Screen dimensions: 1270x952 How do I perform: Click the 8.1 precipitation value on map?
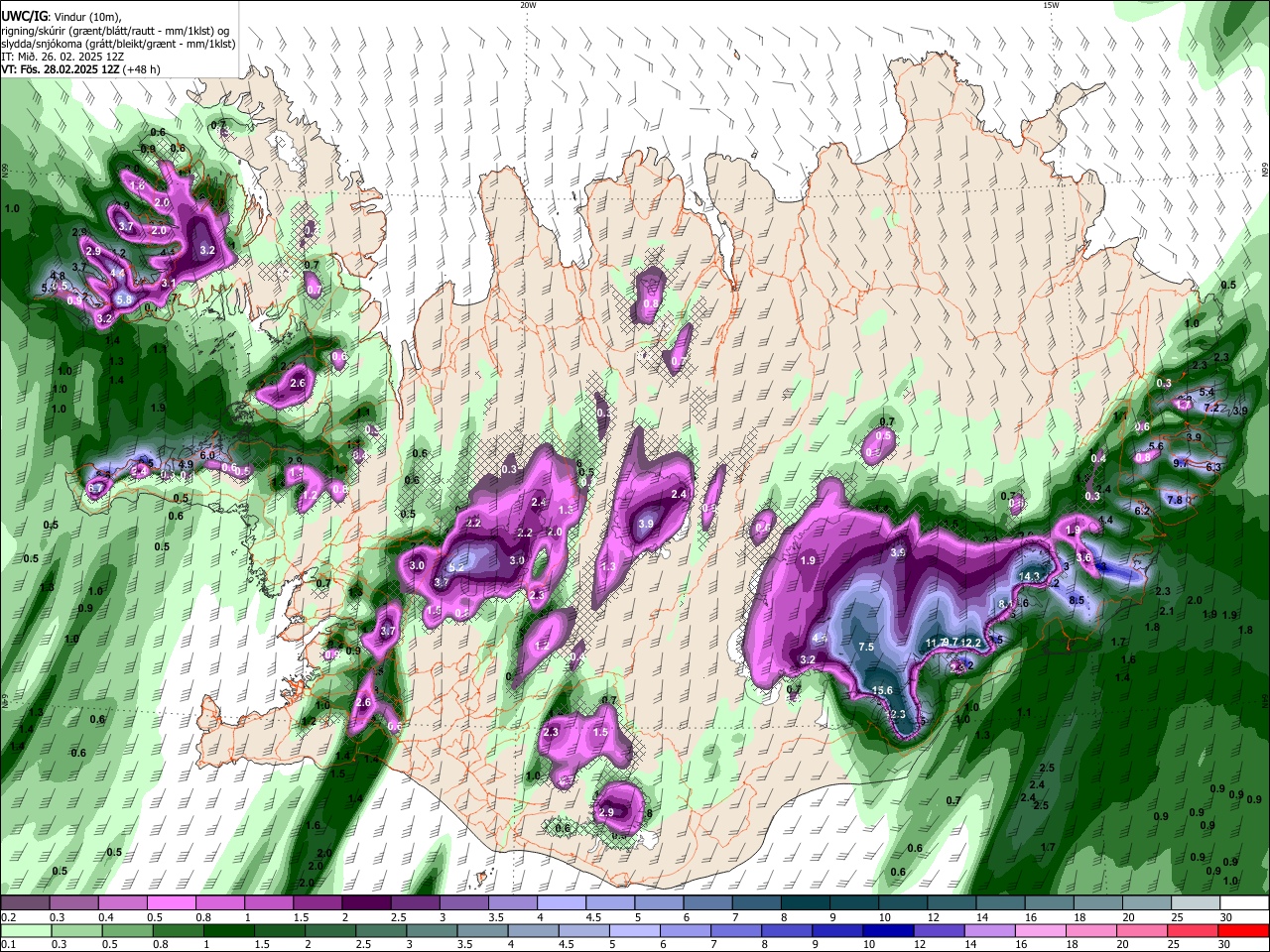click(x=1005, y=604)
